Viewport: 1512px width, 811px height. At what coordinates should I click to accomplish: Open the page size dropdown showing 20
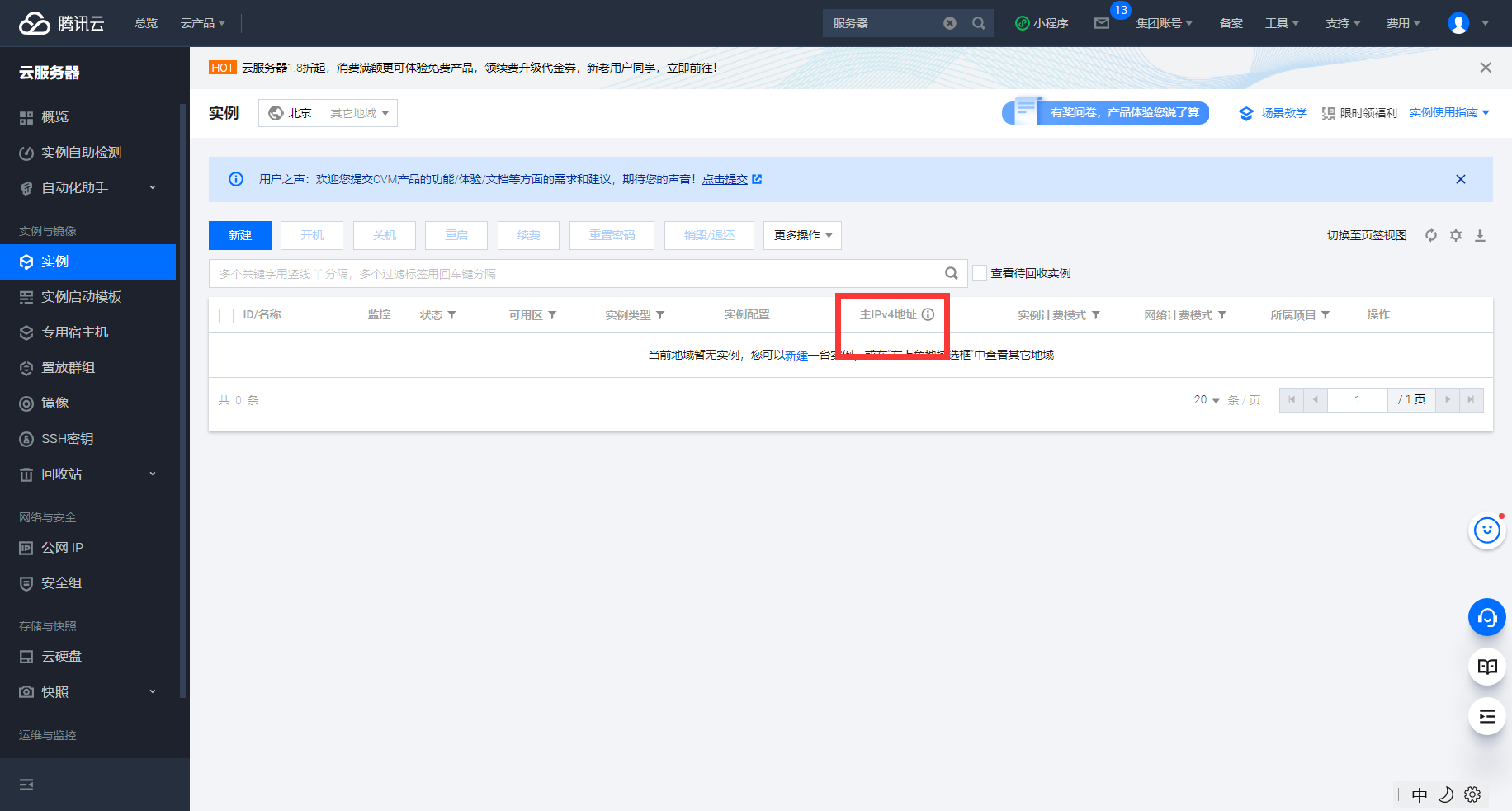(1206, 399)
